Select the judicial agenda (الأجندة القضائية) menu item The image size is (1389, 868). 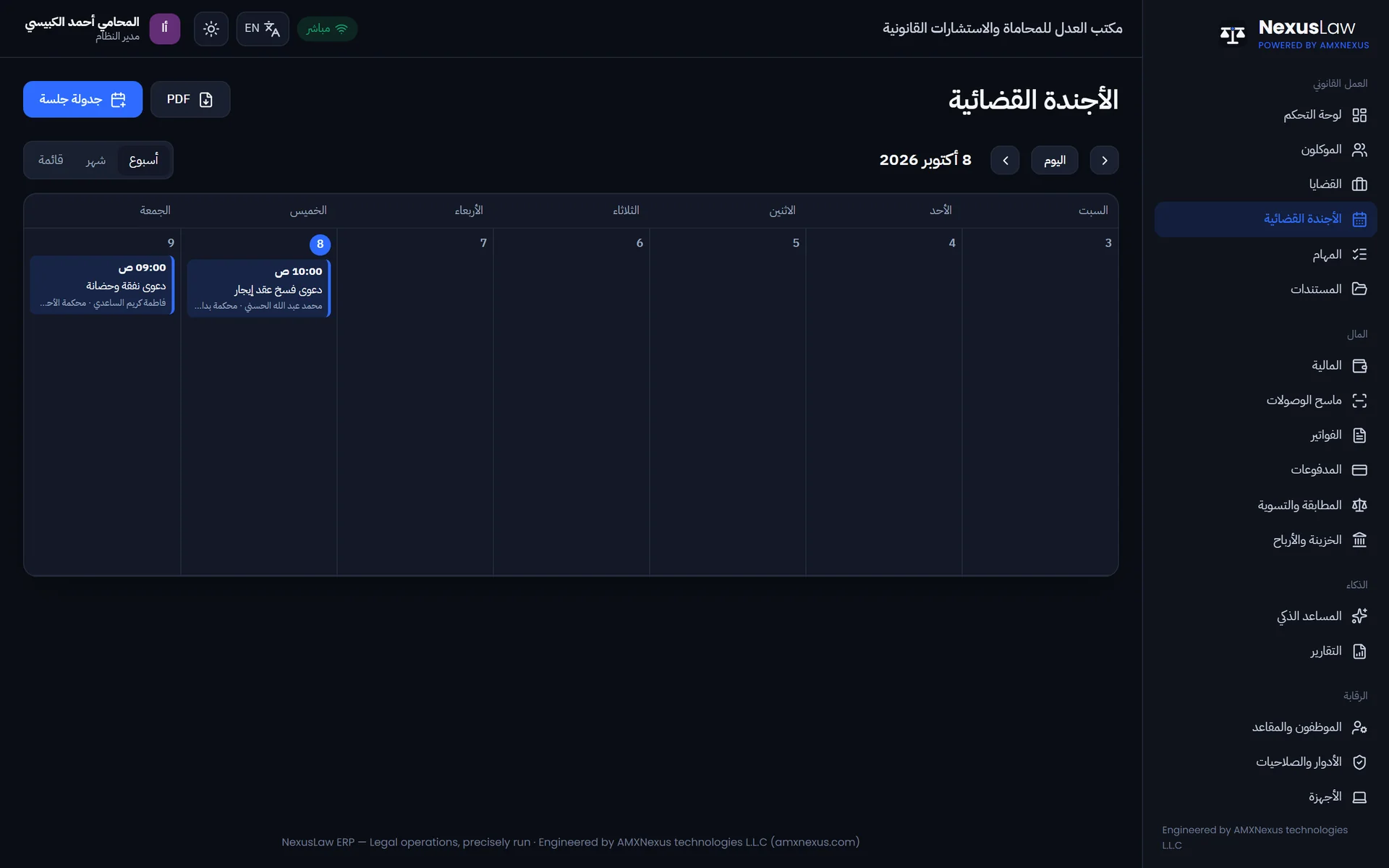point(1265,219)
